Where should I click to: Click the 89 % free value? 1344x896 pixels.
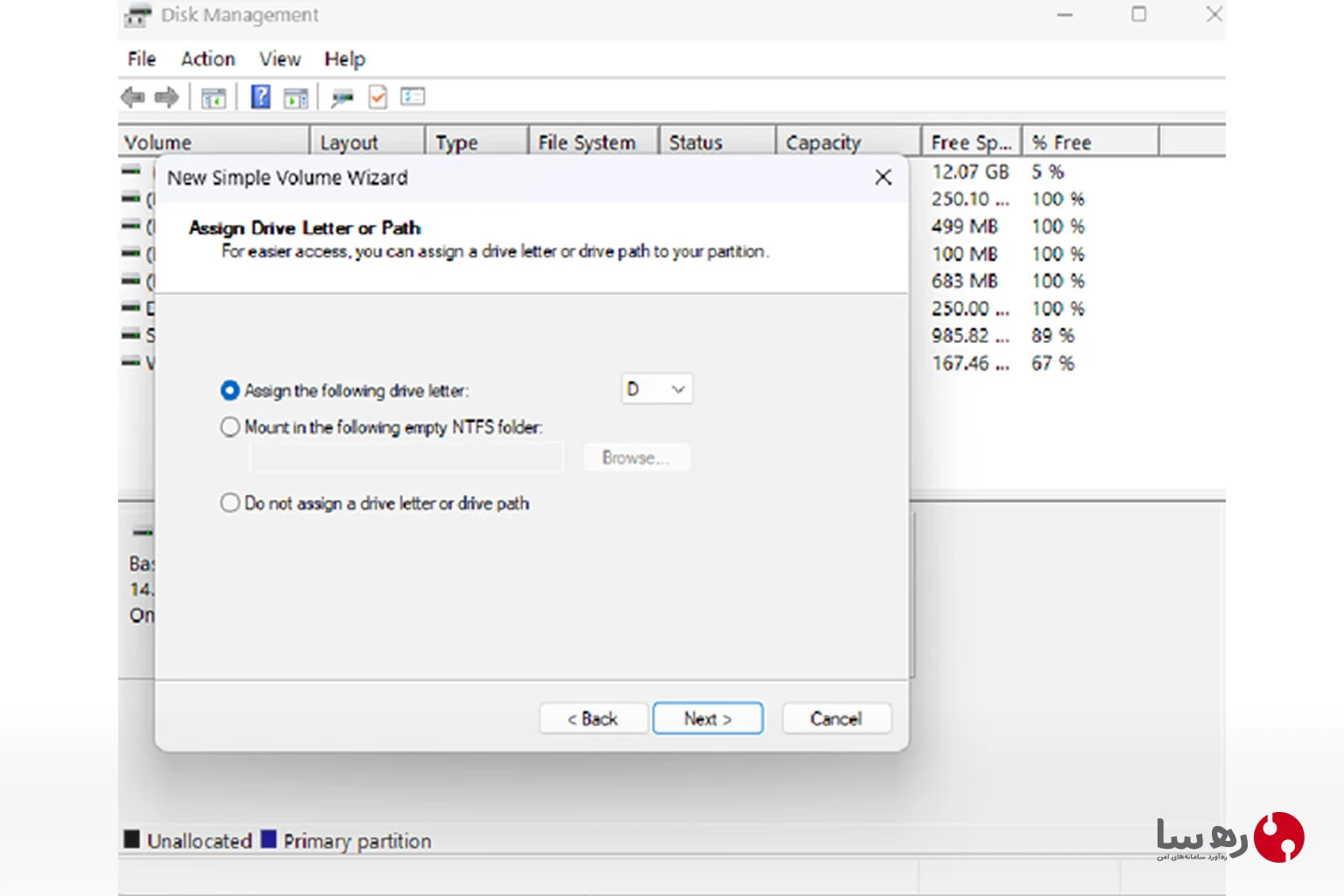tap(1053, 336)
